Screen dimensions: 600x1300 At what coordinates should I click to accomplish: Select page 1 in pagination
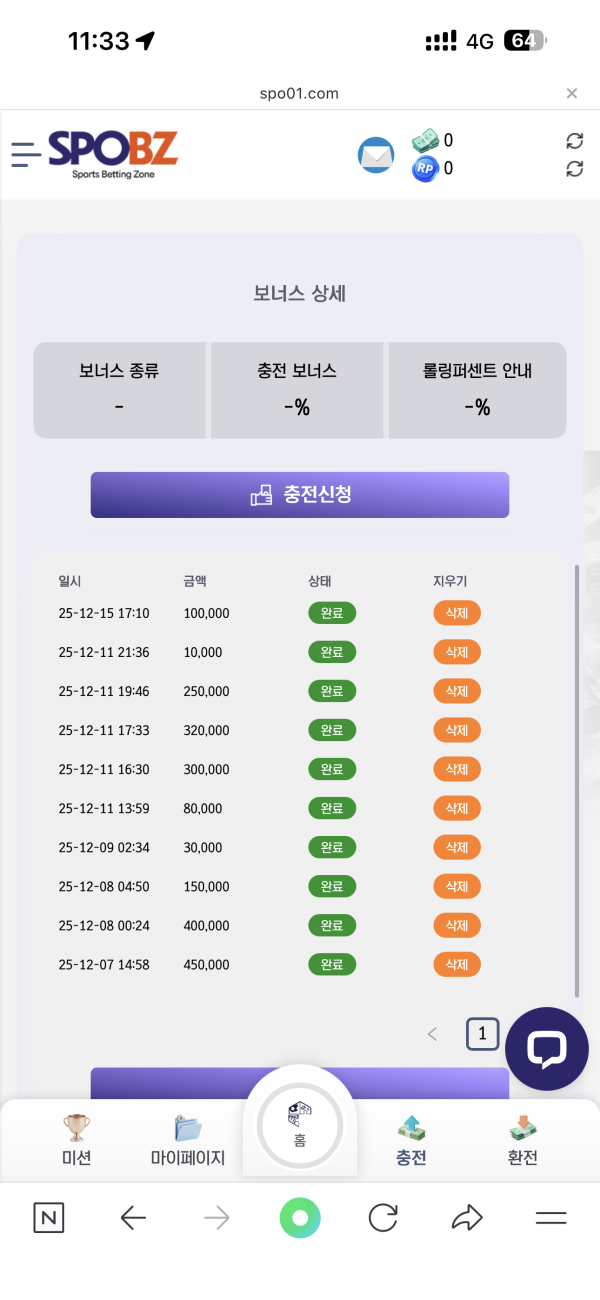(x=482, y=1034)
